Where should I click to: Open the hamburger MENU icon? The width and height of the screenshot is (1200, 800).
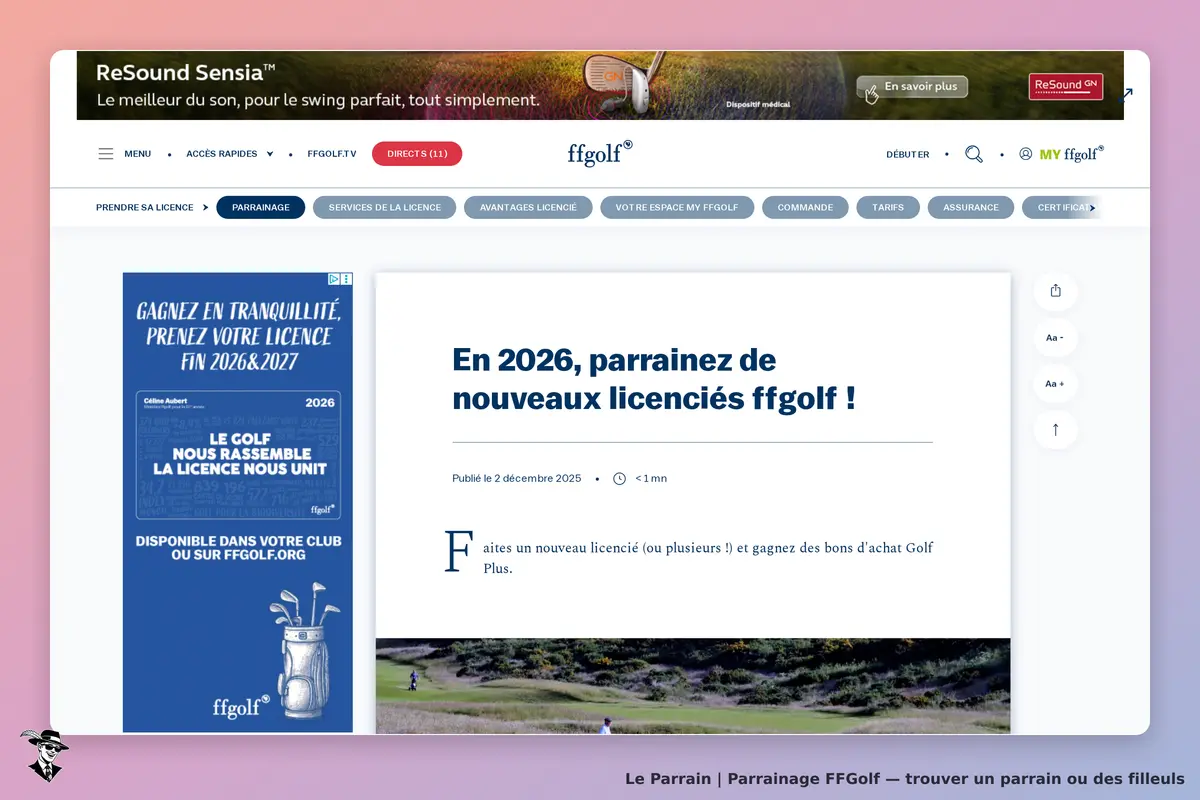[x=105, y=154]
